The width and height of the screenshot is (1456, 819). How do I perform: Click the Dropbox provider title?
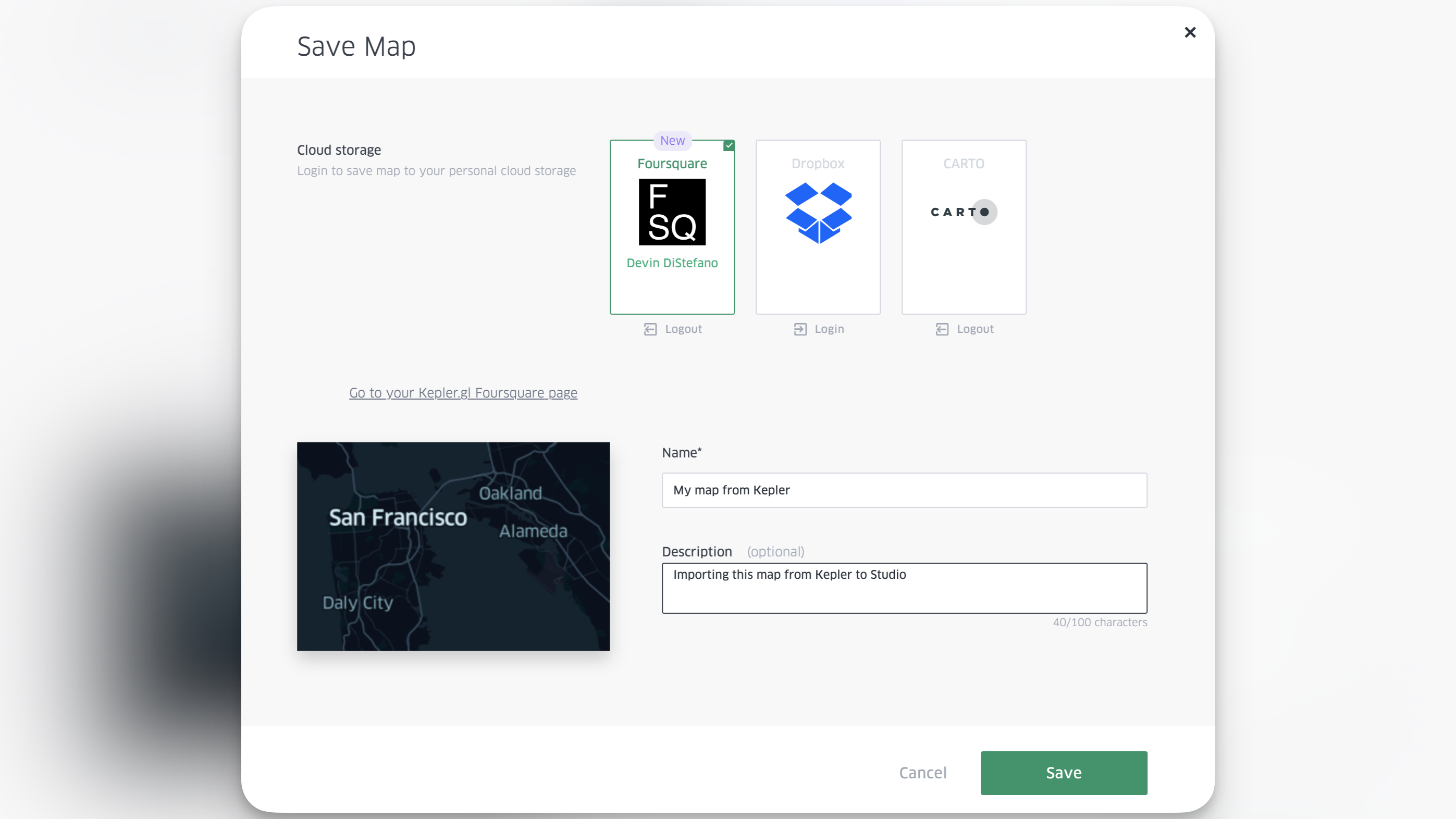click(818, 164)
